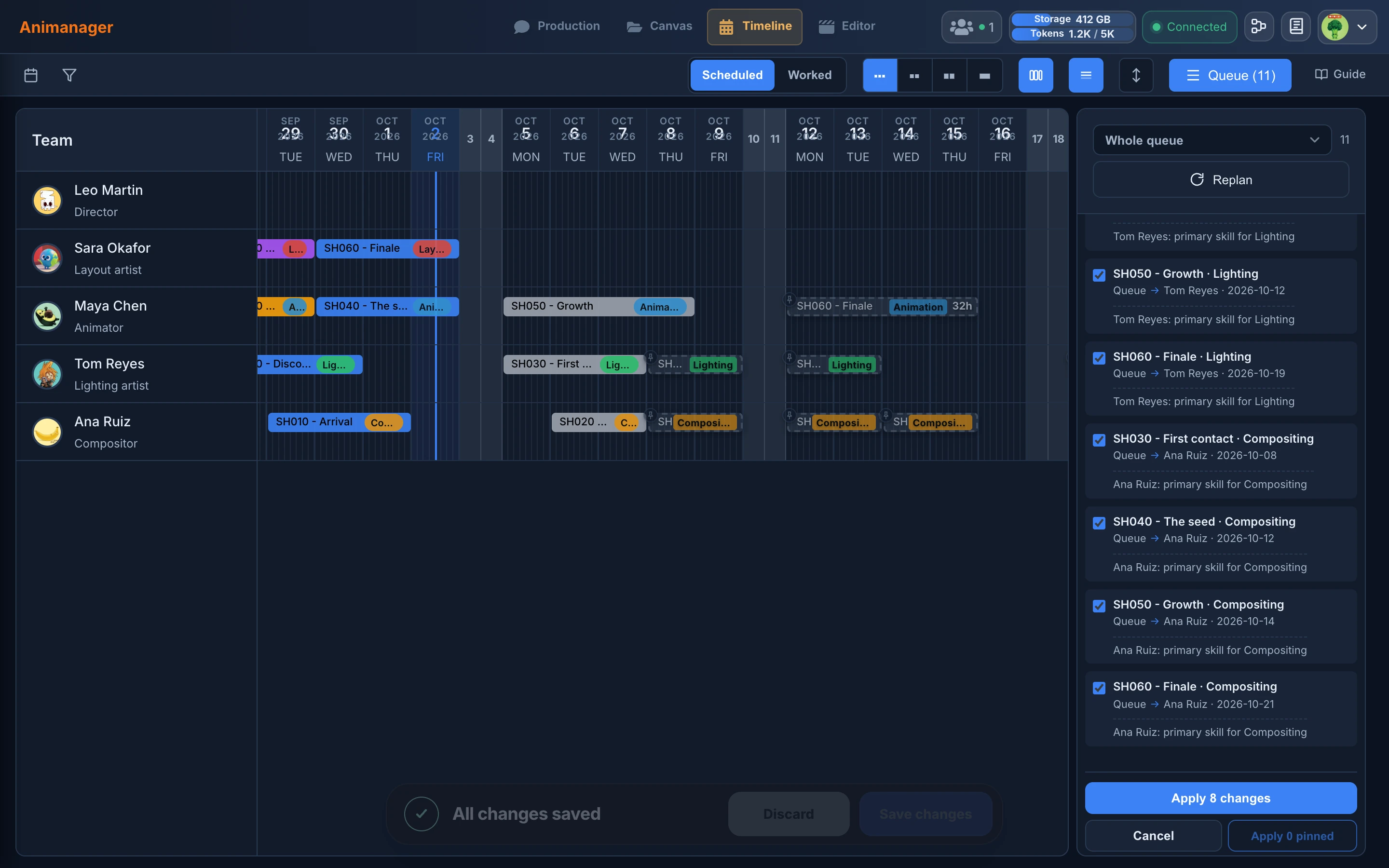
Task: Uncheck SH060 - Finale Compositing checkbox
Action: (x=1099, y=688)
